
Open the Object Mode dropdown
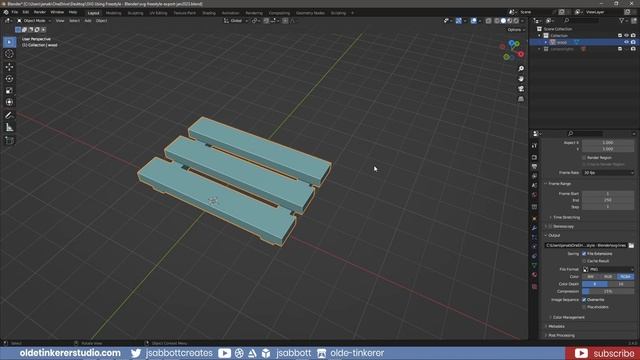[x=34, y=20]
